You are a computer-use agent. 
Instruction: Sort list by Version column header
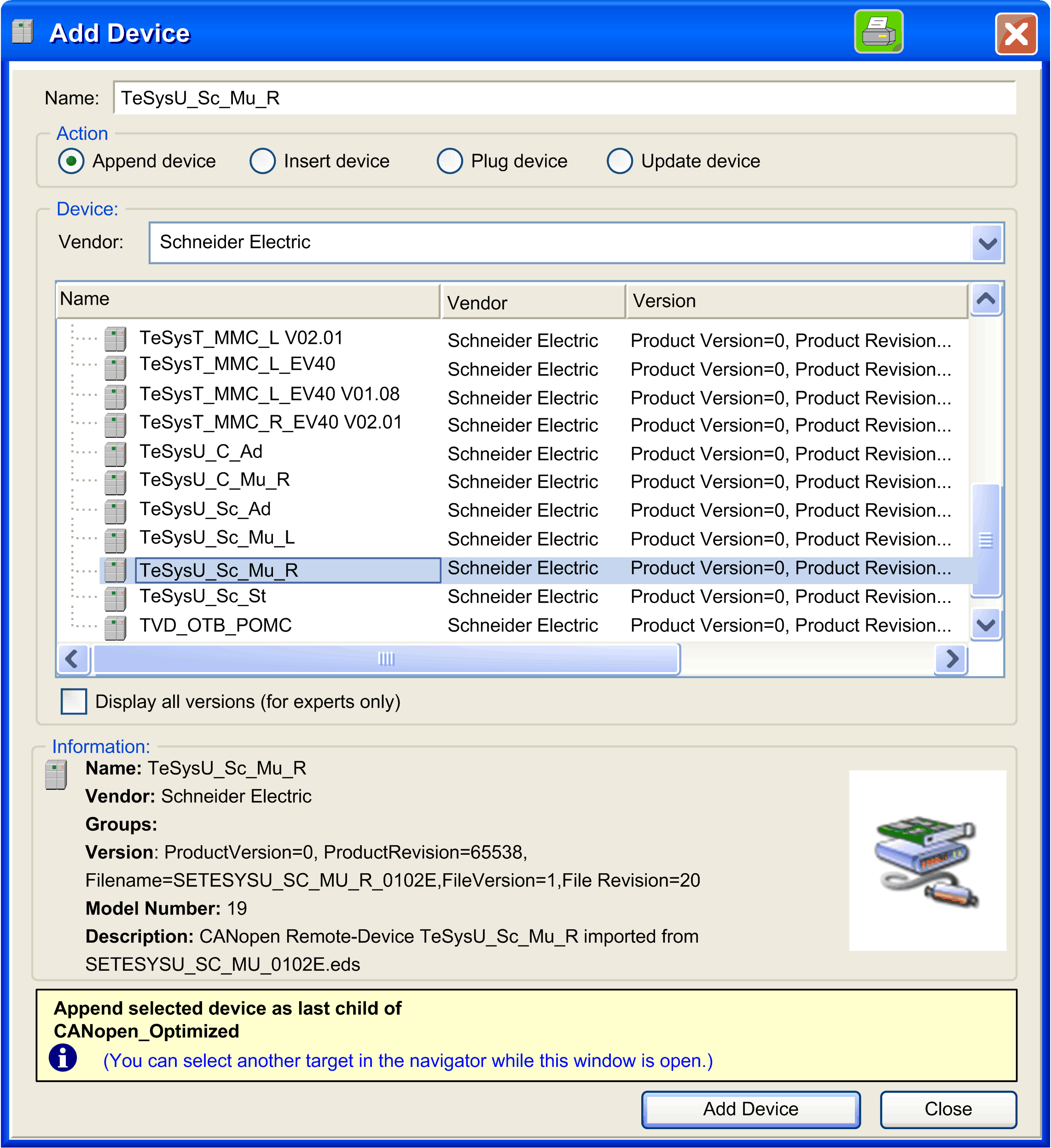(796, 301)
